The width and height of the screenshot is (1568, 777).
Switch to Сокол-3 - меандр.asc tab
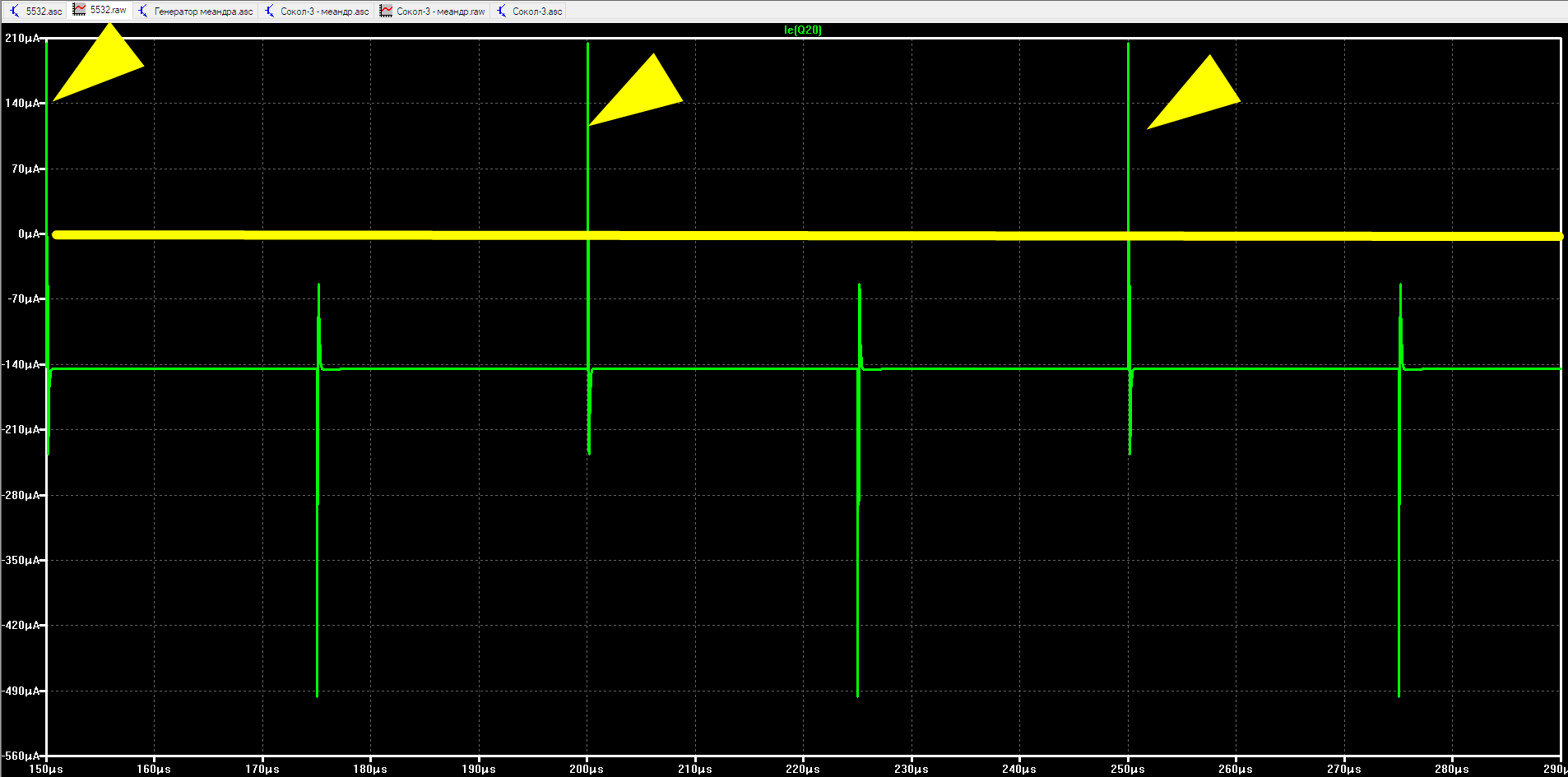click(x=316, y=12)
